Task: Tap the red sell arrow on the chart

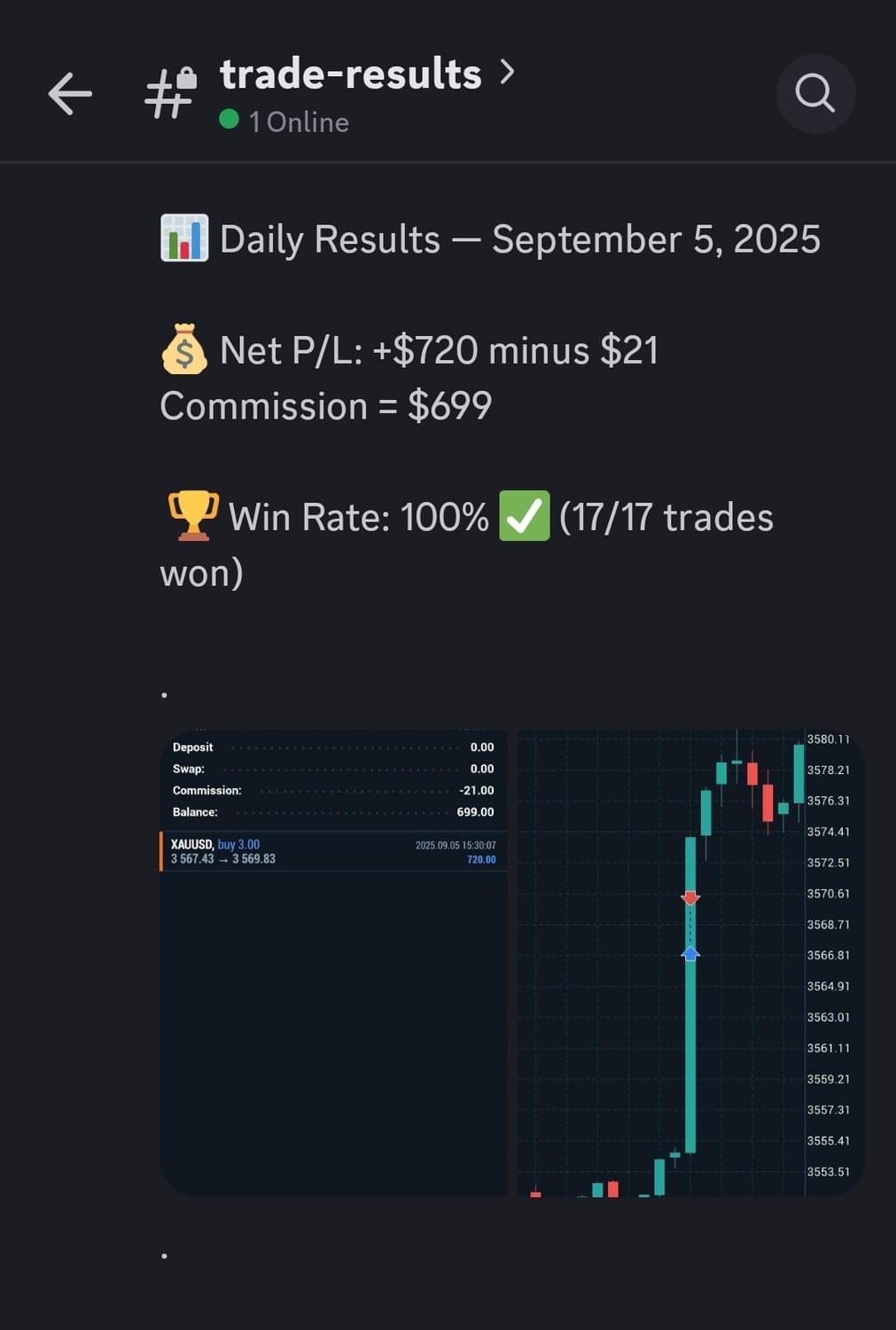Action: click(690, 898)
